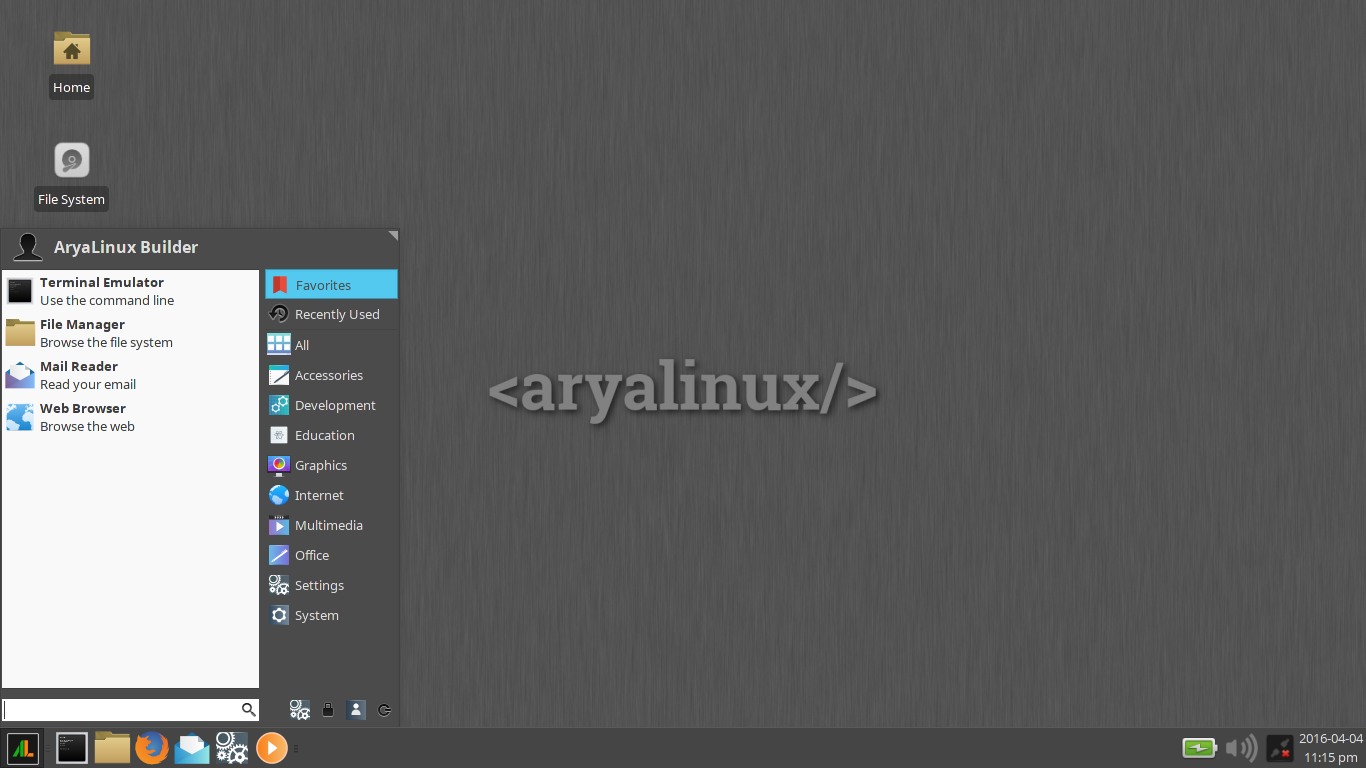Click the switch users icon
The height and width of the screenshot is (768, 1366).
pyautogui.click(x=356, y=710)
